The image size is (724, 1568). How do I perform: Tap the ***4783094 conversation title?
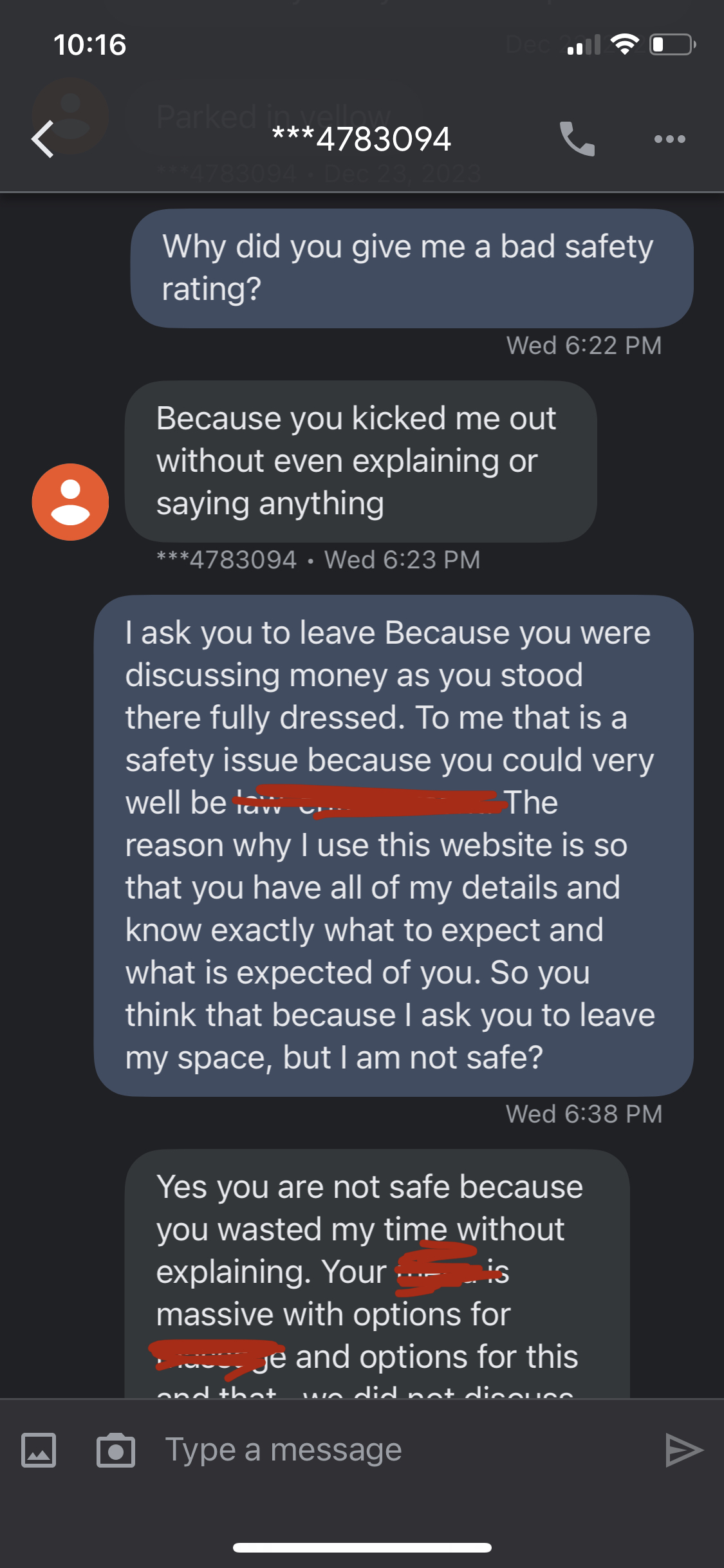[362, 139]
